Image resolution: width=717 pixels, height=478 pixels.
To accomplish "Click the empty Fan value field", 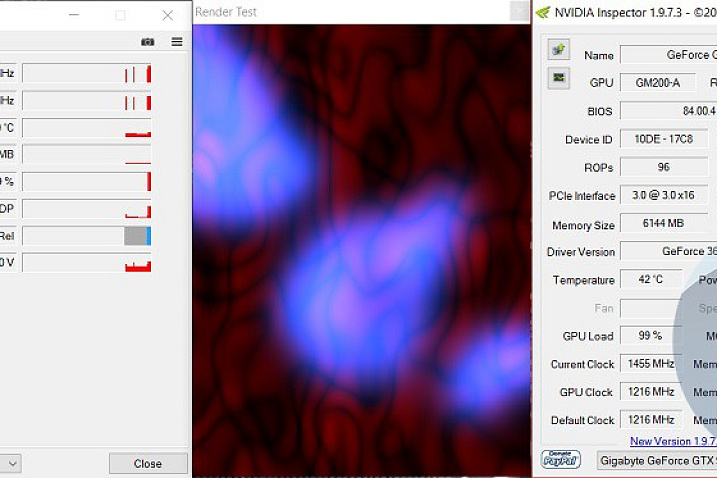I will [651, 308].
